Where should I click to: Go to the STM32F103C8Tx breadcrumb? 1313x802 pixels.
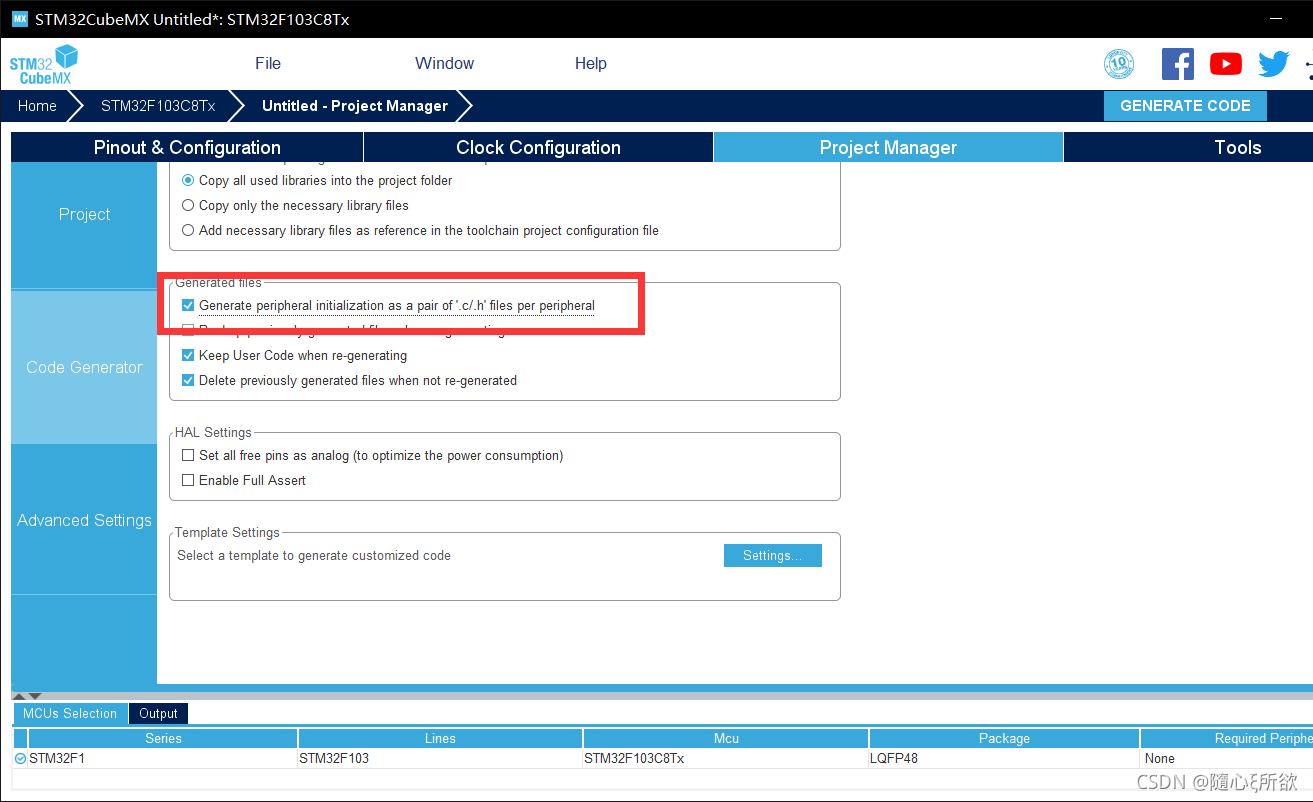[x=158, y=105]
